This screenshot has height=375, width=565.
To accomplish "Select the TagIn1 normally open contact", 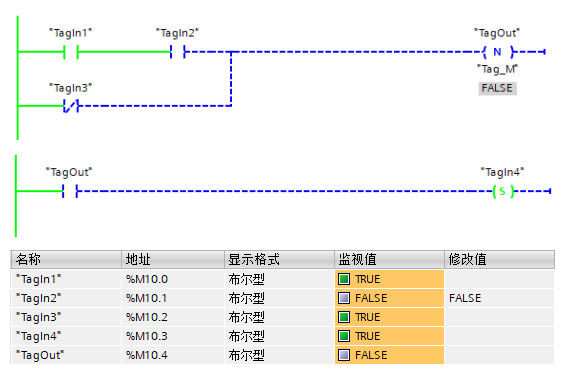I will click(x=71, y=52).
